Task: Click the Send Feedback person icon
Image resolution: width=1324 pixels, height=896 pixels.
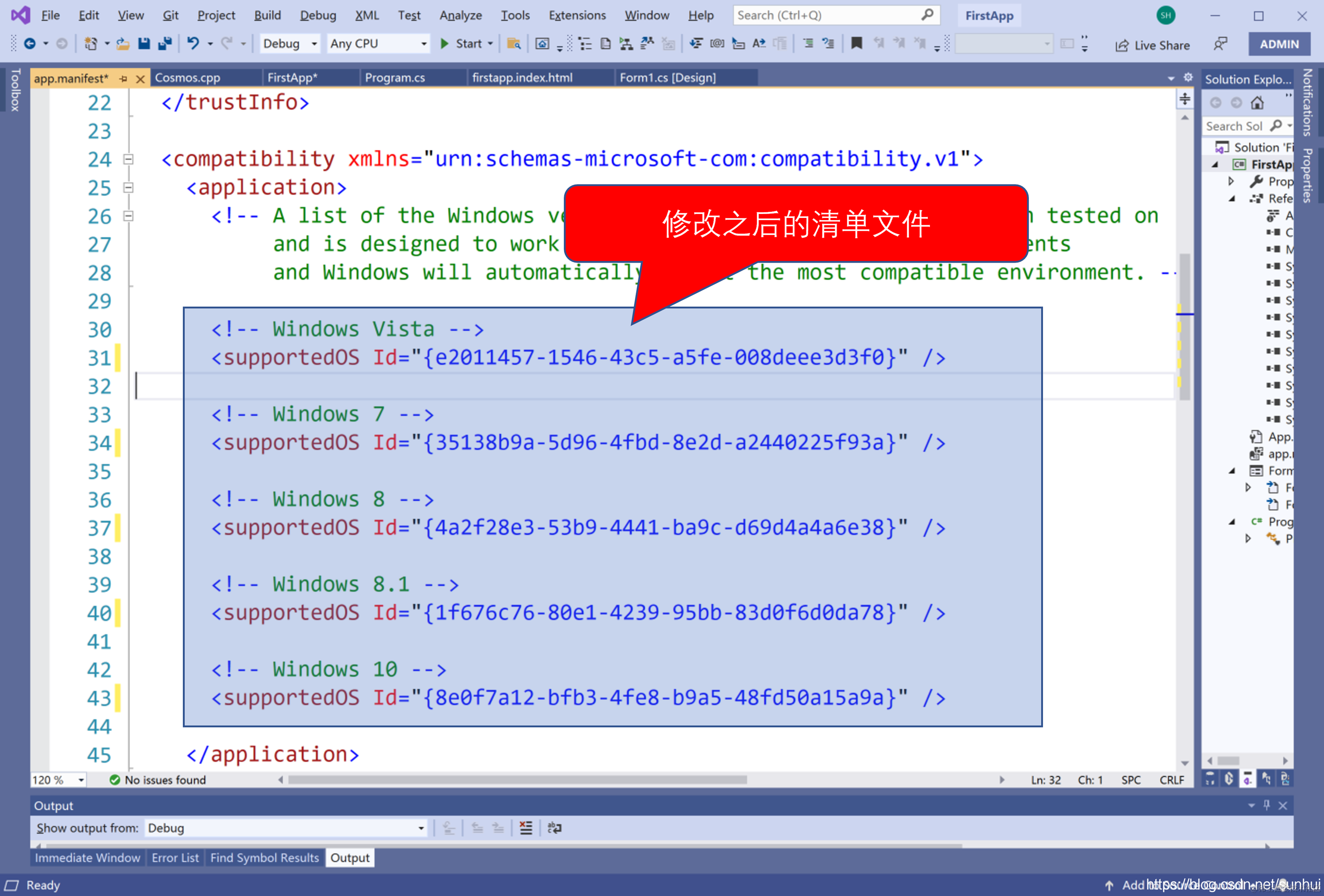Action: click(1220, 44)
